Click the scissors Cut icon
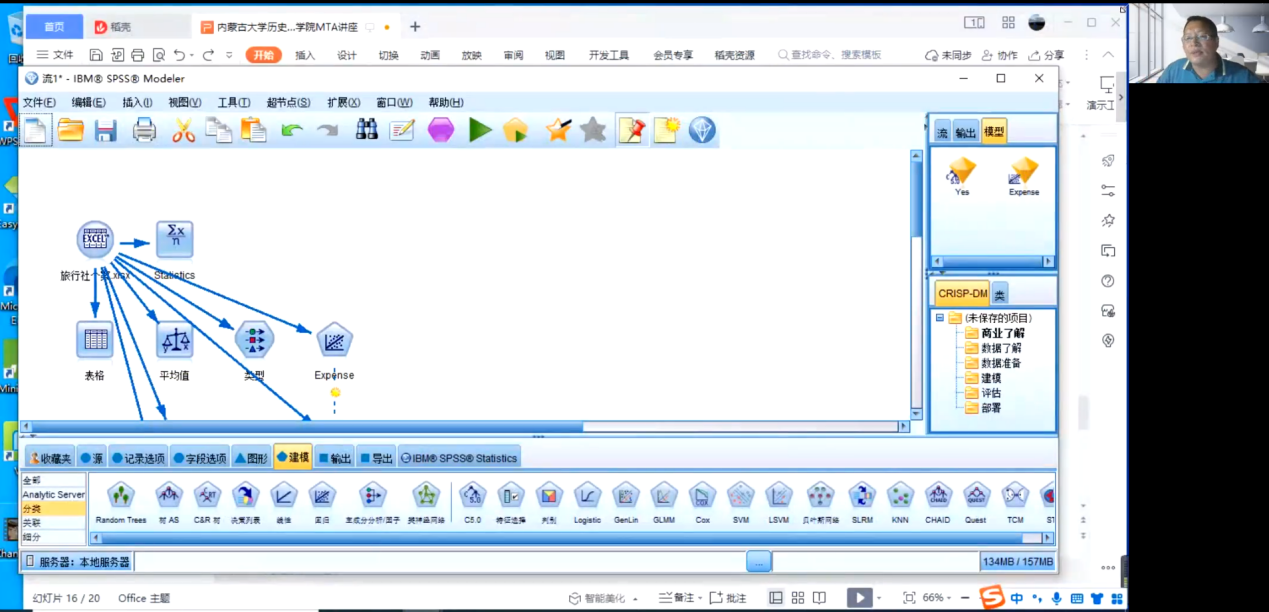Image resolution: width=1269 pixels, height=612 pixels. click(183, 130)
